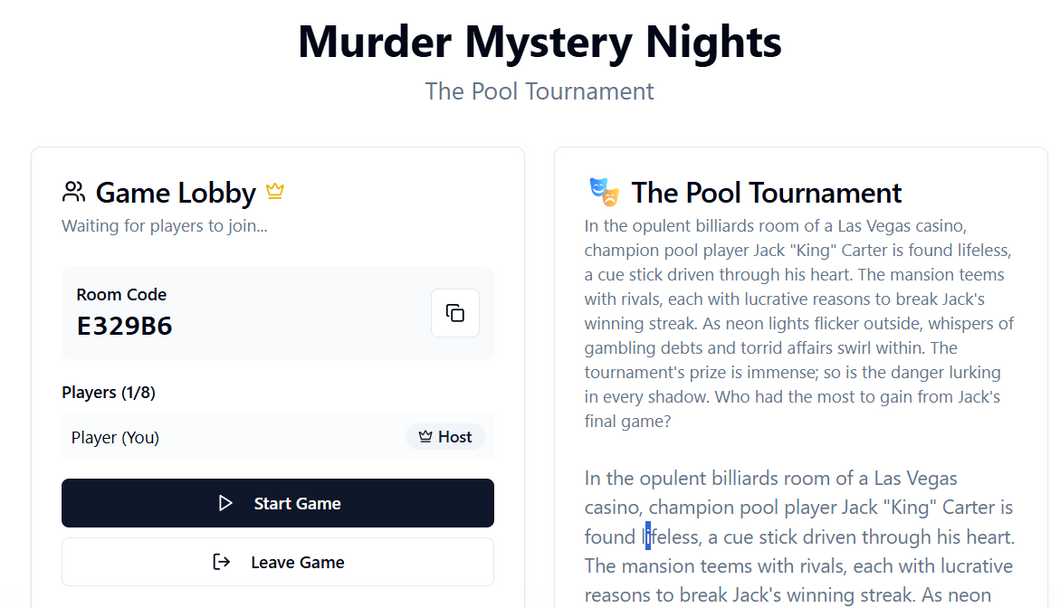Click the gold crown icon beside Game Lobby
1060x608 pixels.
275,191
